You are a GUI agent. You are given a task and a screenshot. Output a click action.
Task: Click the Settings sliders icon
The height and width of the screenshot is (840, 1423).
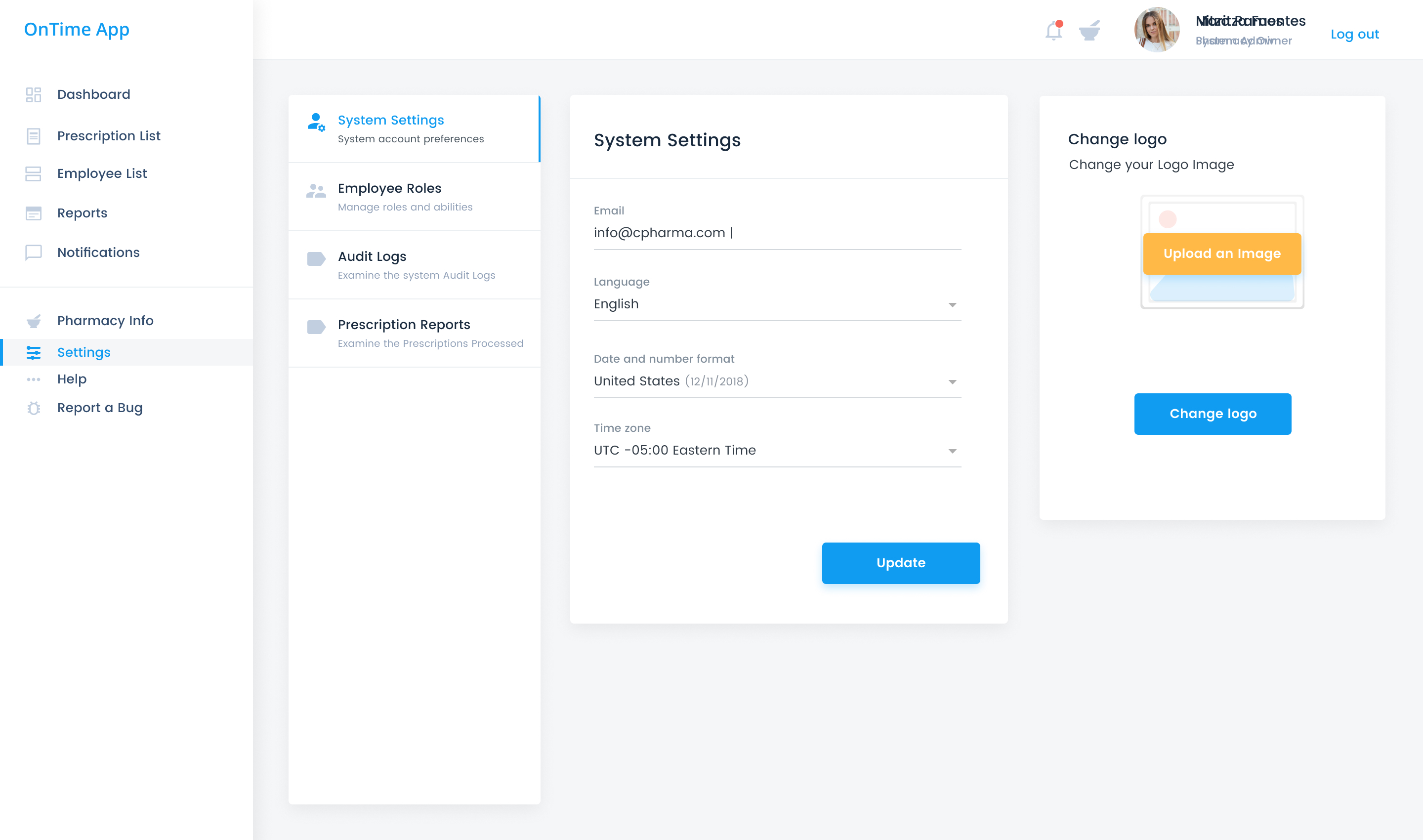point(34,353)
